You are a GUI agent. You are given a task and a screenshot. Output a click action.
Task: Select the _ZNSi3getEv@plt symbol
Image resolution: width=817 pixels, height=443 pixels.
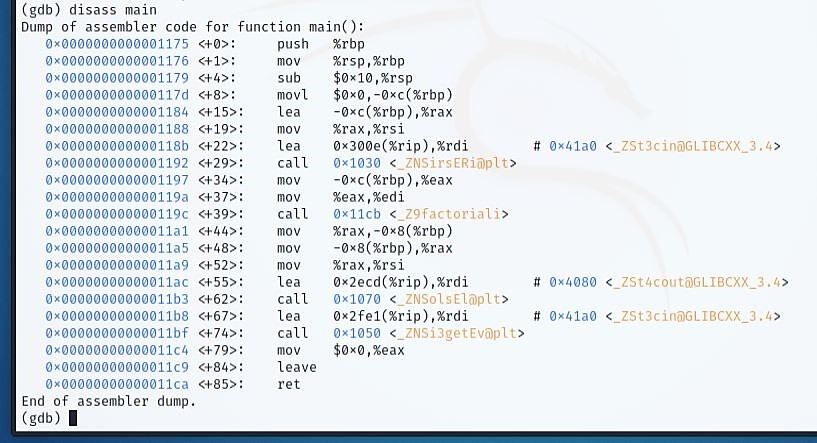click(x=457, y=333)
